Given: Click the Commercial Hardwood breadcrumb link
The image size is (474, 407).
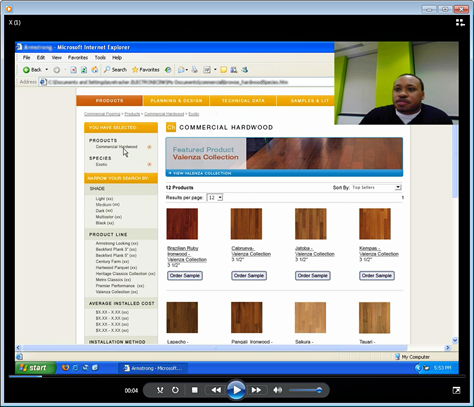Looking at the screenshot, I should point(164,114).
